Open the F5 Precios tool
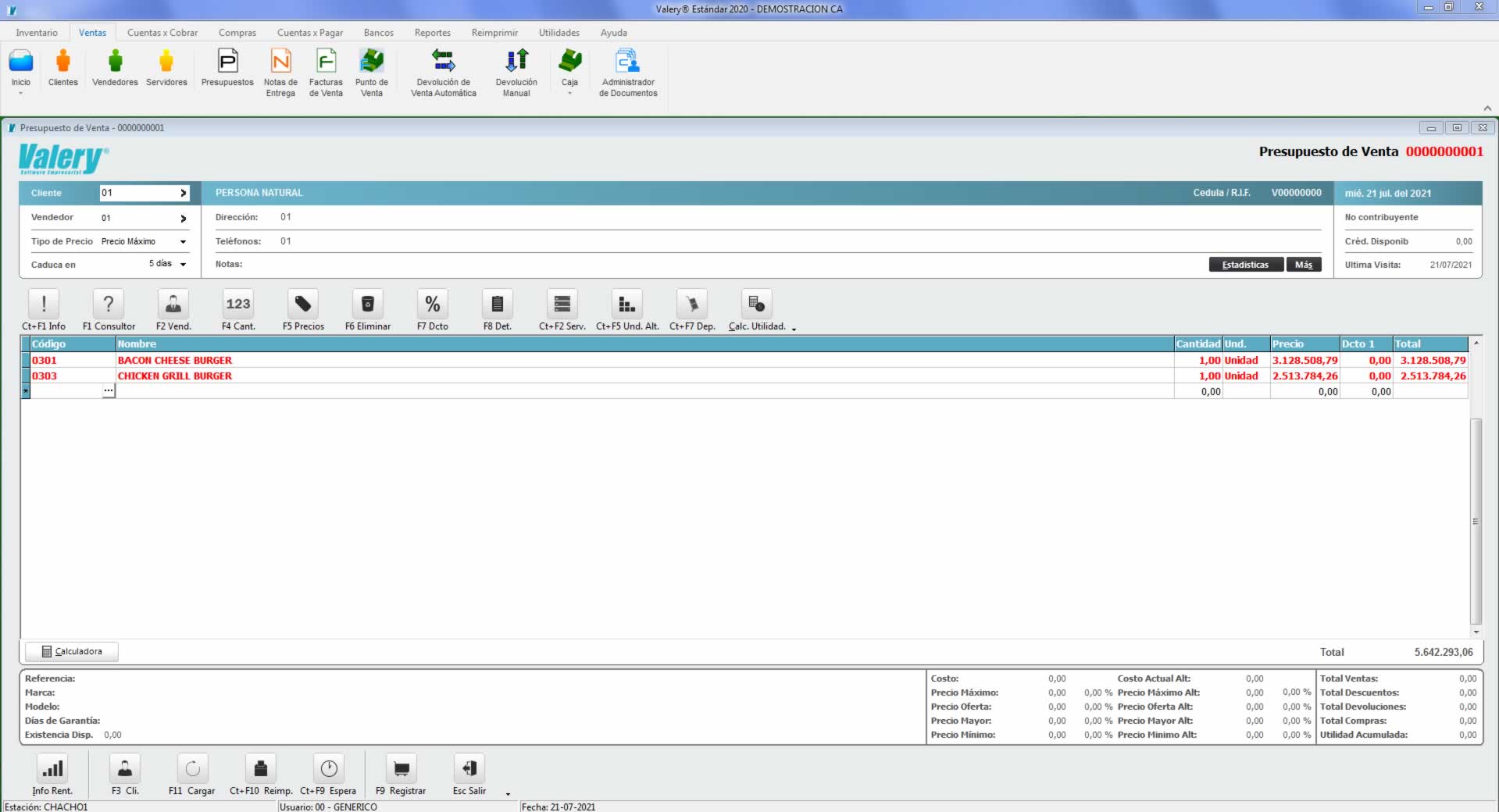Viewport: 1499px width, 812px height. pos(303,310)
